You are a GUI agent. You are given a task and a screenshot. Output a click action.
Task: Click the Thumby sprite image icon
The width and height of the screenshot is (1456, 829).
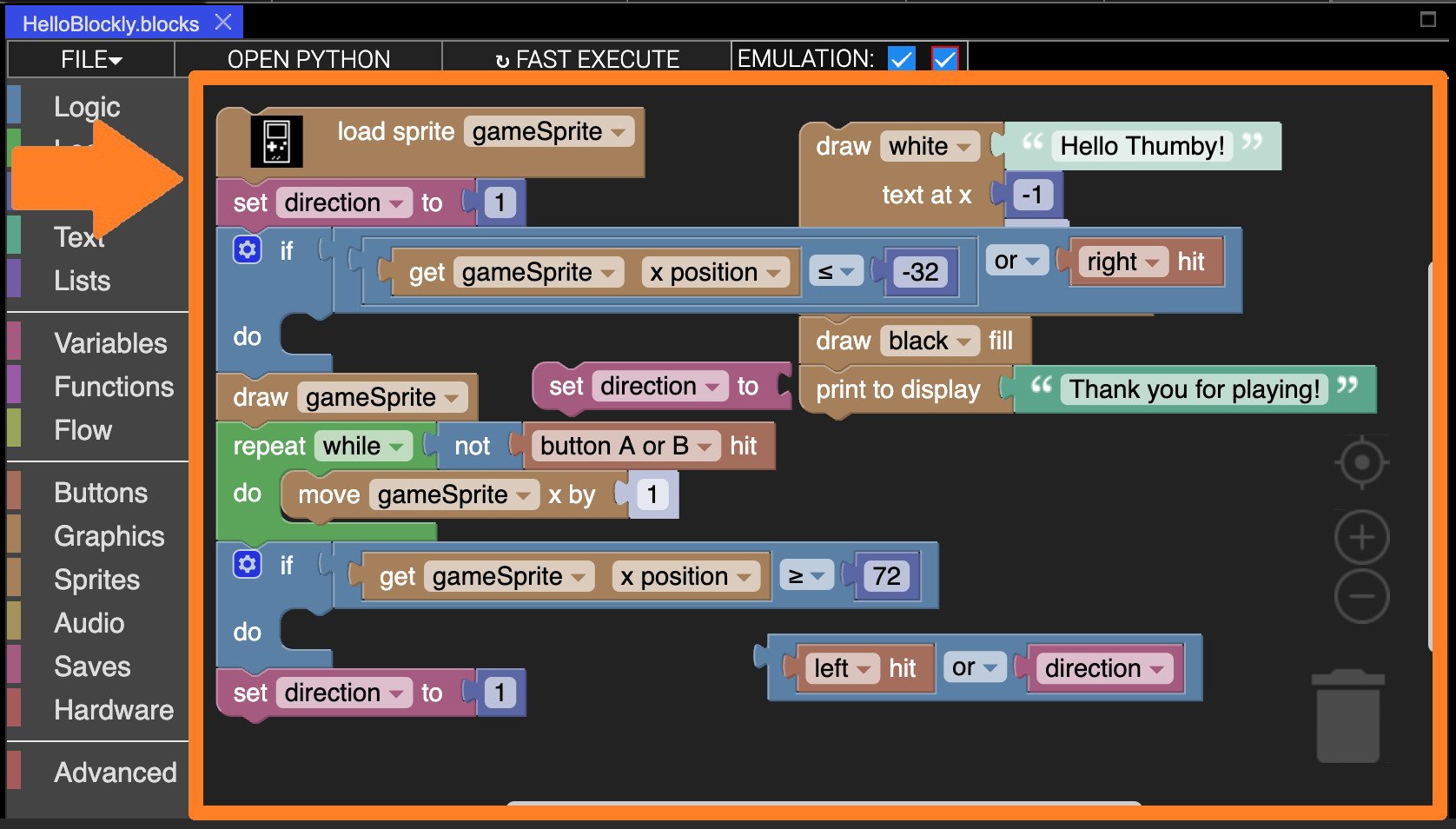point(276,141)
